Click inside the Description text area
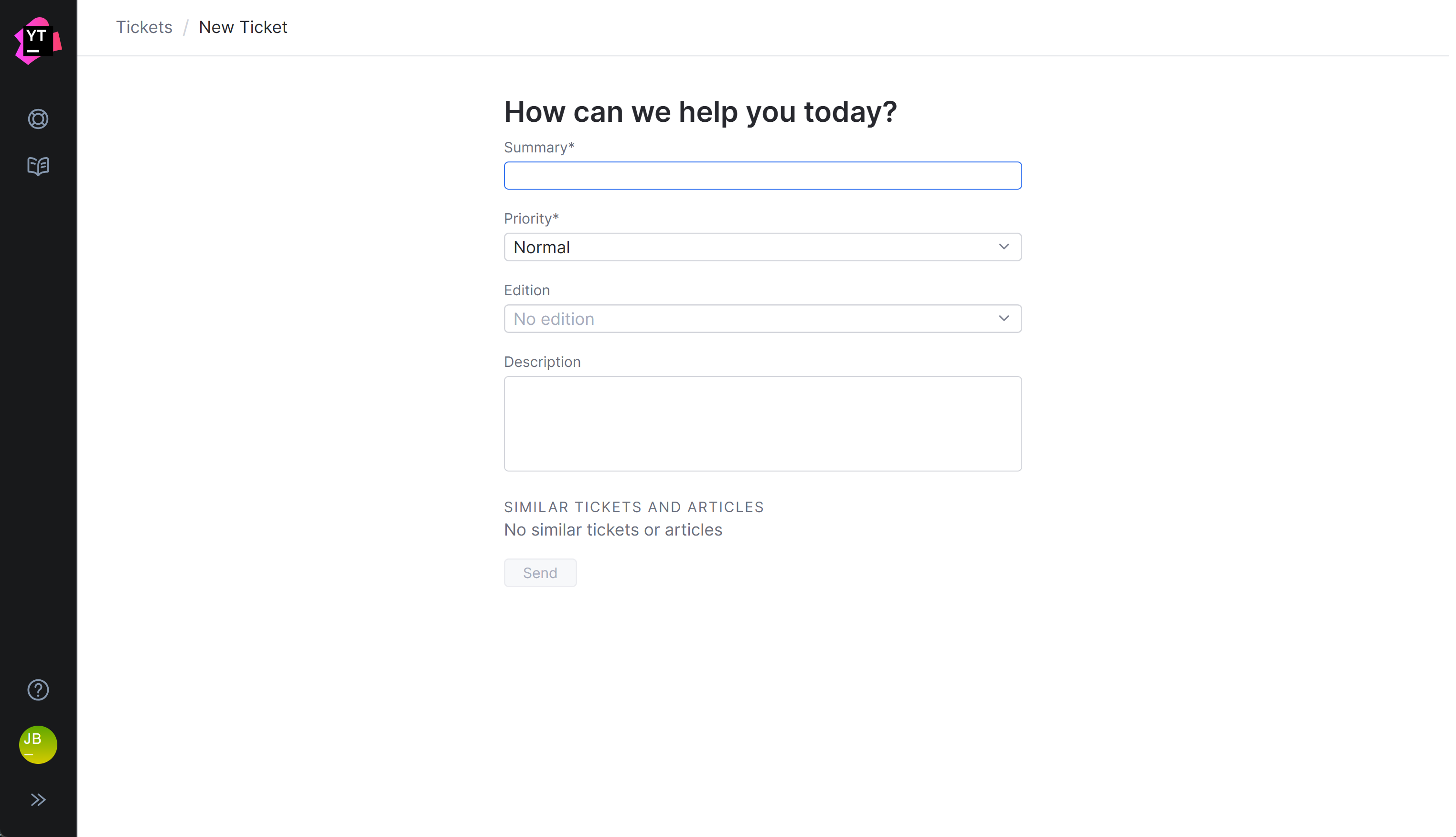The height and width of the screenshot is (837, 1456). point(763,424)
